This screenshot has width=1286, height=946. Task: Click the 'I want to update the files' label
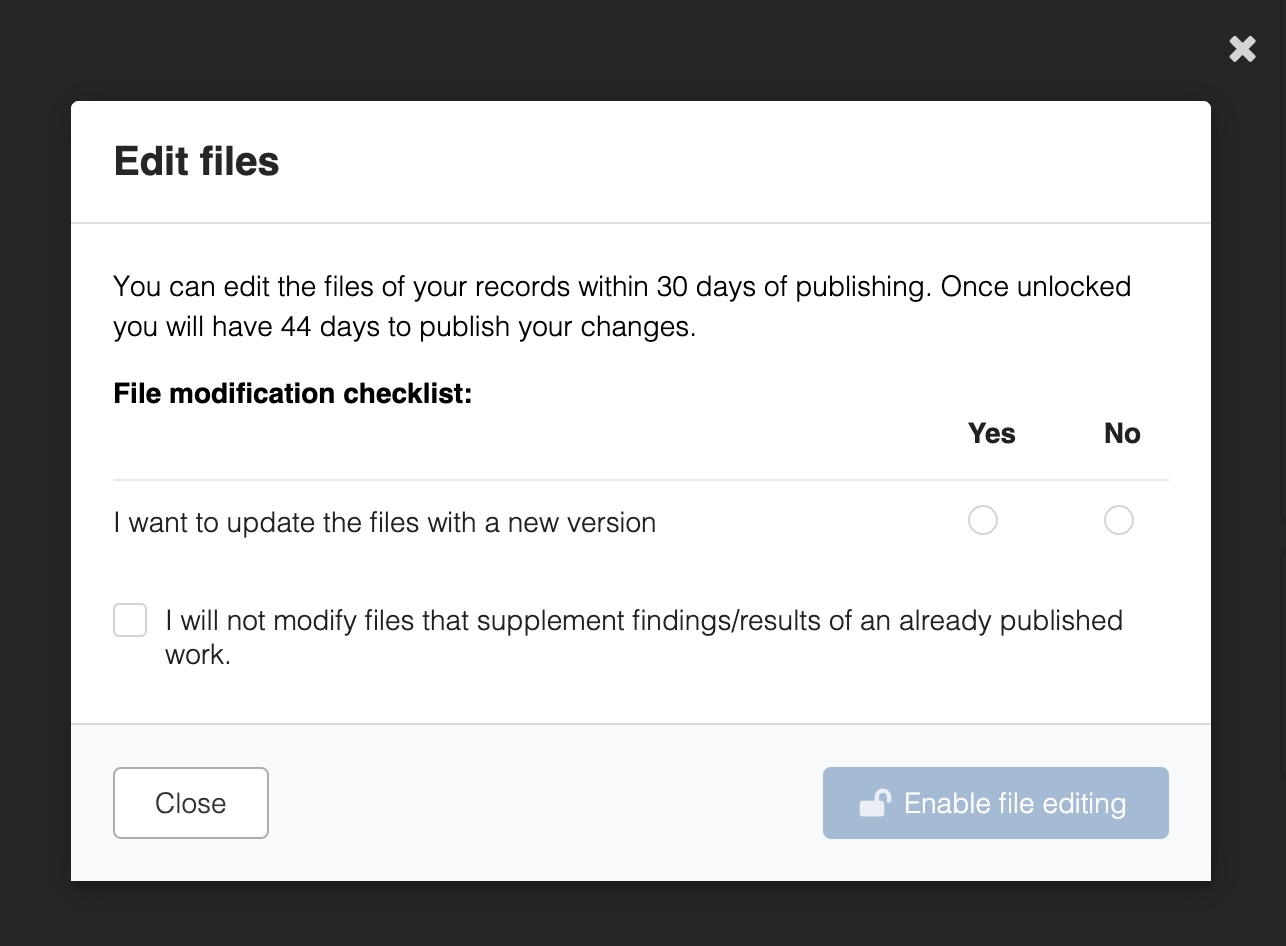point(384,522)
